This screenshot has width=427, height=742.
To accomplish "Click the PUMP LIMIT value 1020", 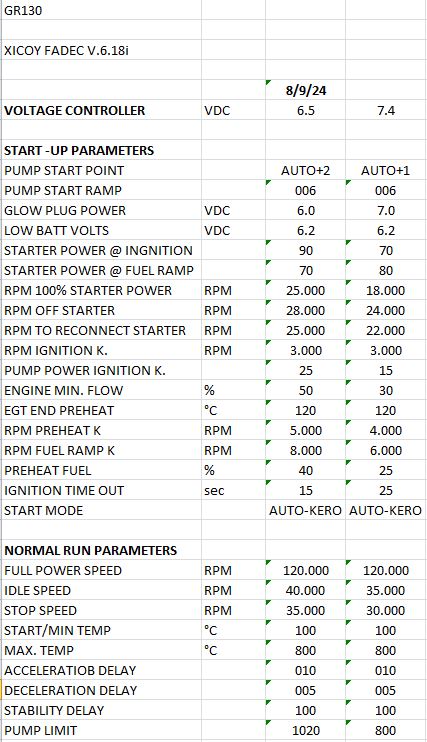I will pyautogui.click(x=305, y=730).
